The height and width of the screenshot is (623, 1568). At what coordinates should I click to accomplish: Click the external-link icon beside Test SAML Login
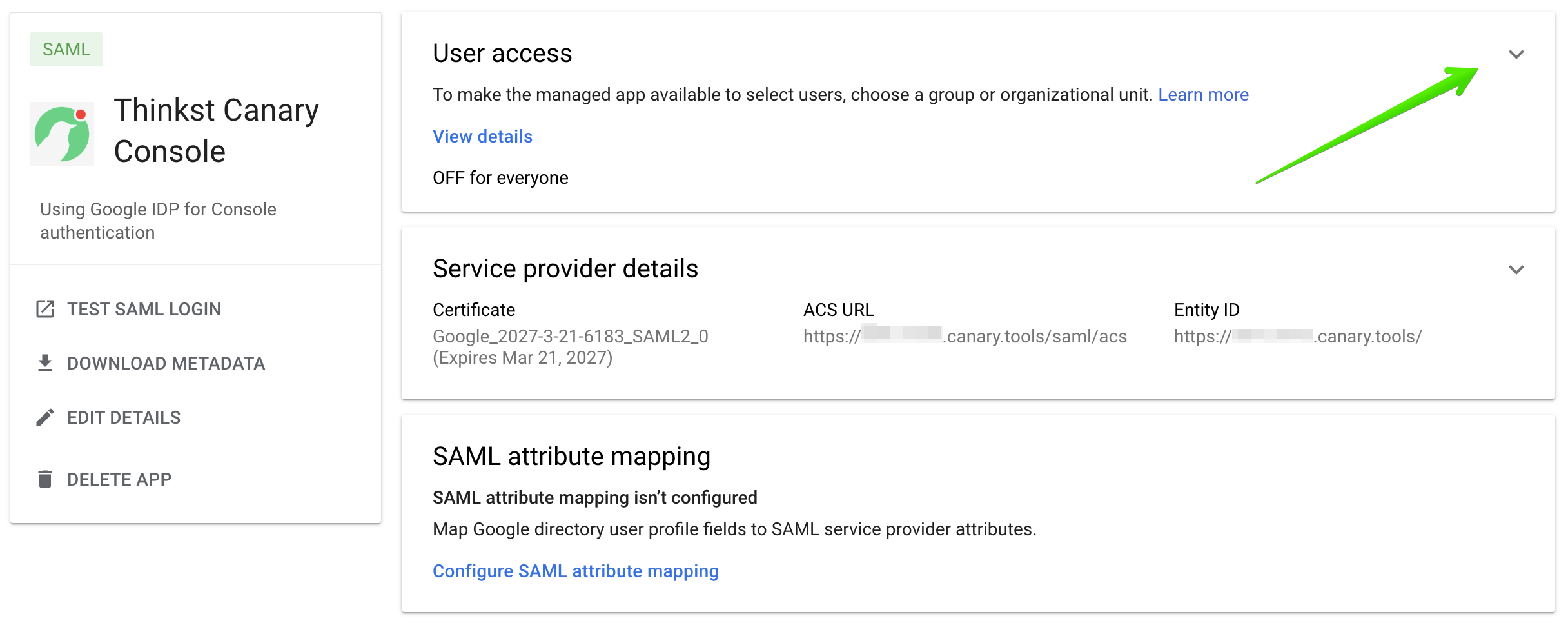(45, 309)
